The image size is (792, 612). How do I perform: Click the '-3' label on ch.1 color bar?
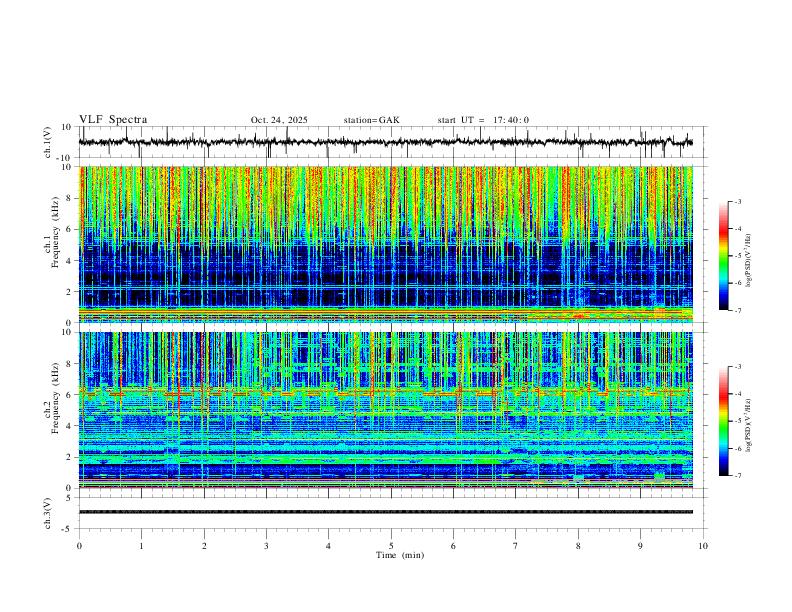[x=737, y=202]
